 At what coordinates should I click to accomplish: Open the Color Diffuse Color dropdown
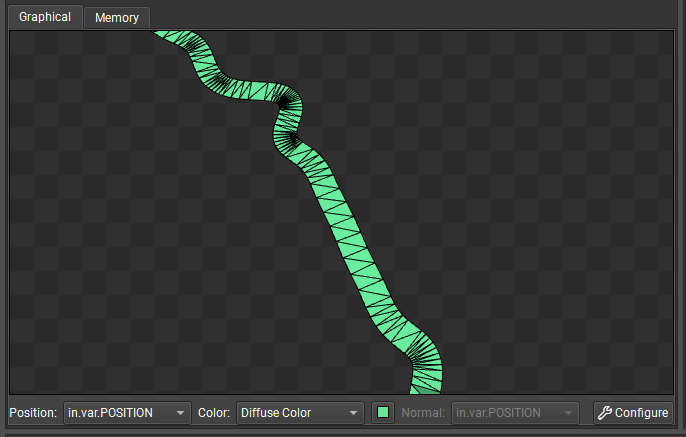point(300,413)
